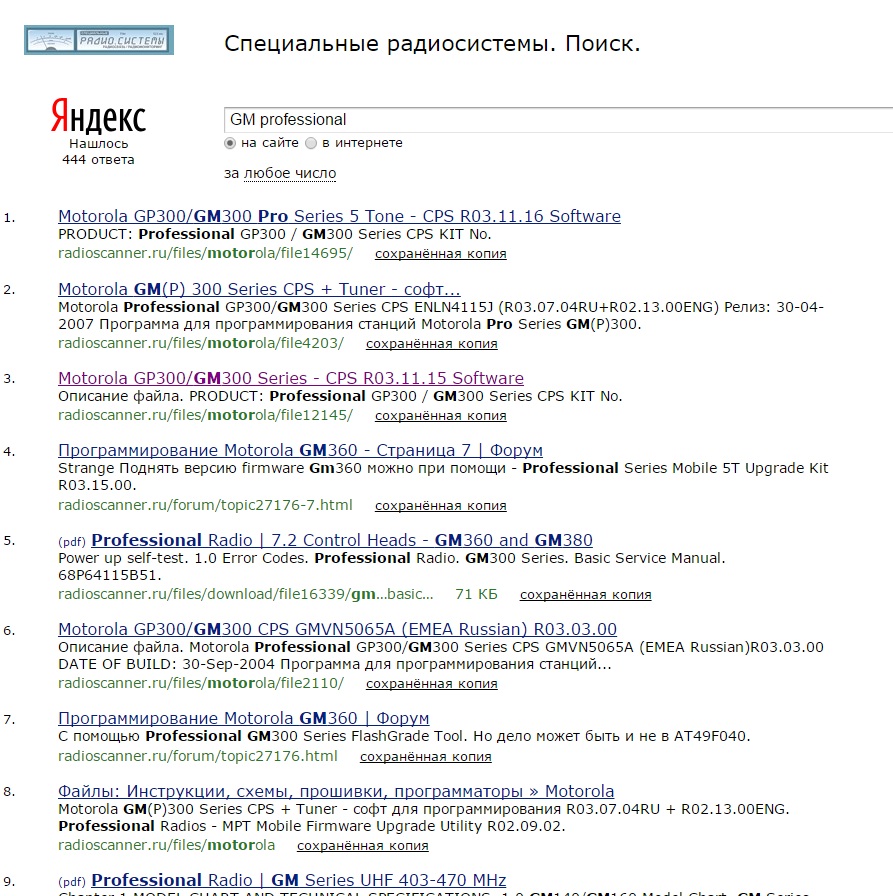Open cached copy for topic27176-7.html result

pyautogui.click(x=441, y=506)
